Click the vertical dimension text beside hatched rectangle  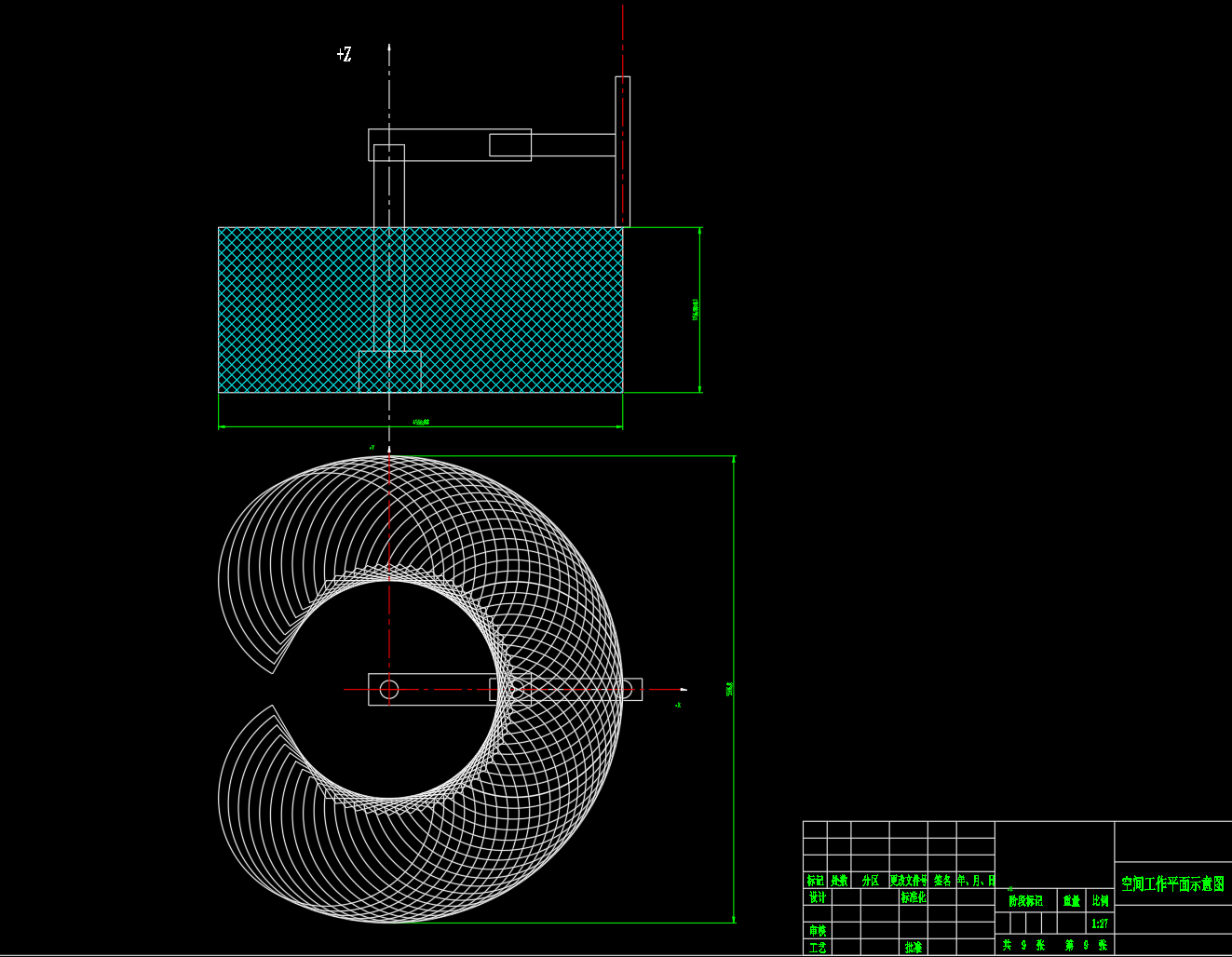[x=695, y=310]
